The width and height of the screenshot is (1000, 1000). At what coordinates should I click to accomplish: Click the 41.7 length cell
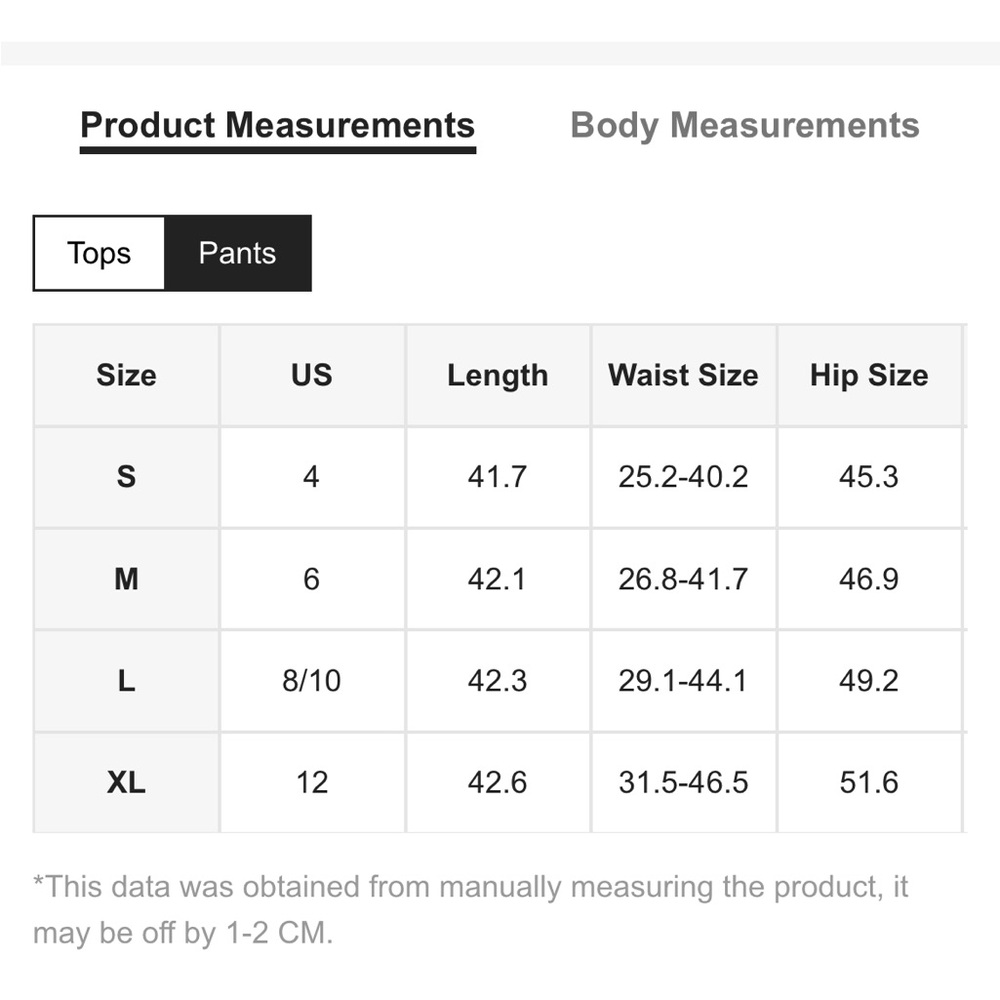[498, 477]
